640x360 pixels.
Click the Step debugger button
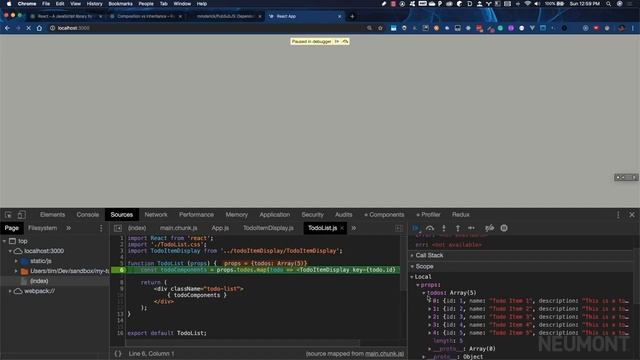point(471,228)
